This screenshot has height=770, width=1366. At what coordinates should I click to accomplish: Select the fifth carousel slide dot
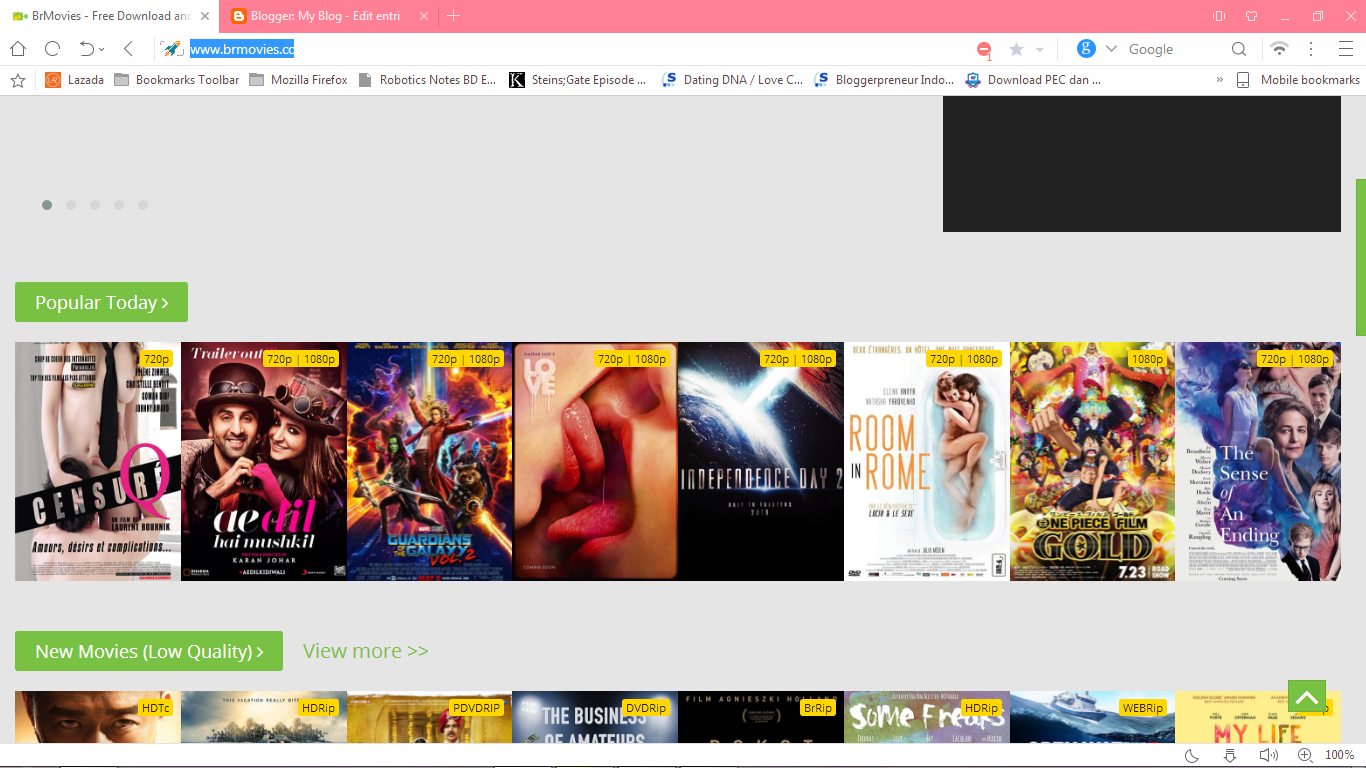[143, 205]
